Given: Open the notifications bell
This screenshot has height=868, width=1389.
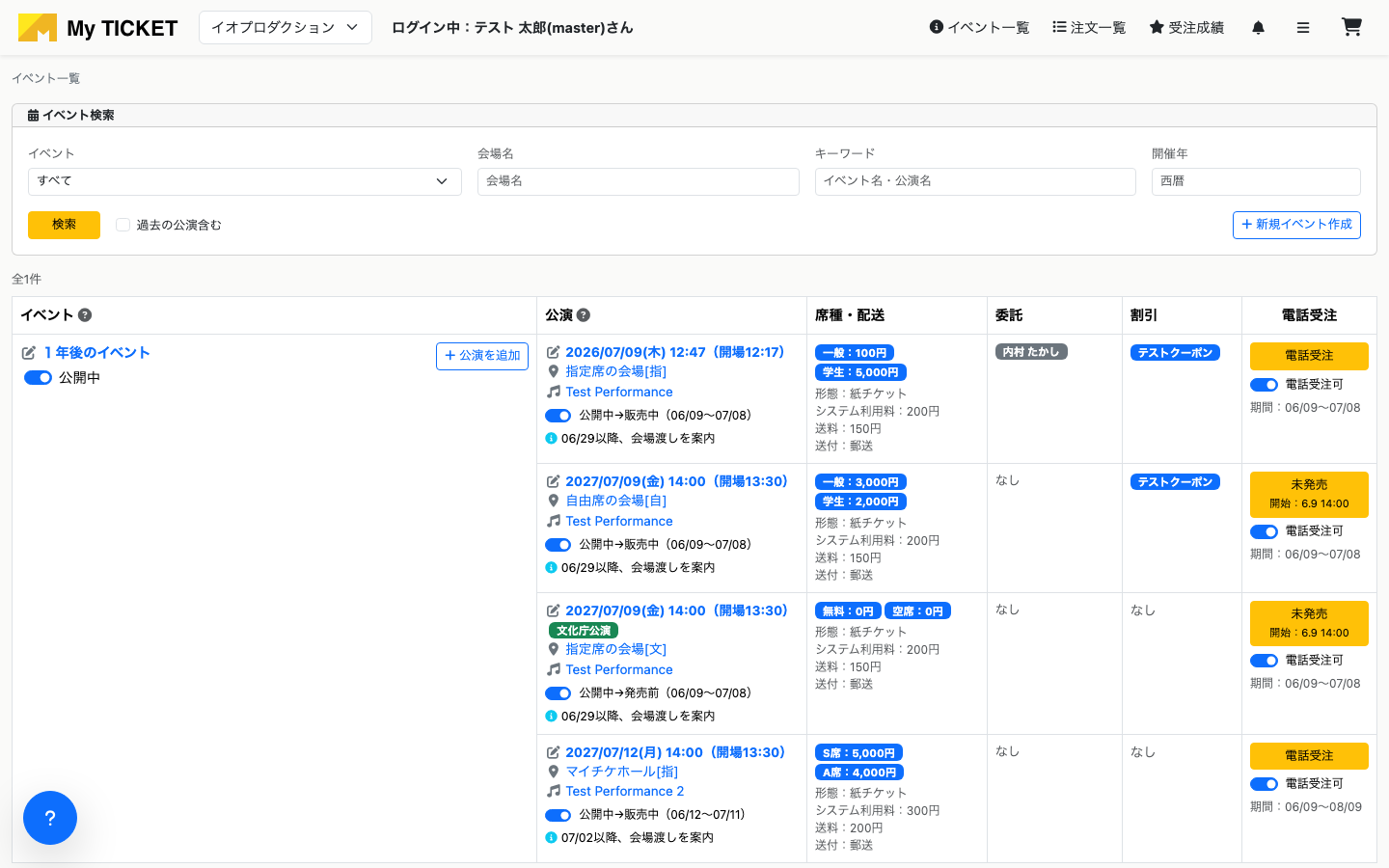Looking at the screenshot, I should coord(1258,28).
